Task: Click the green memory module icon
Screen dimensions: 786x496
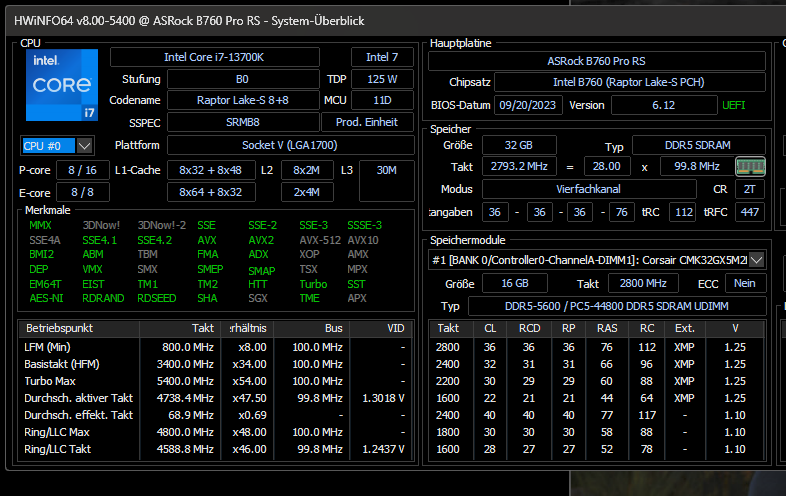Action: click(x=750, y=167)
